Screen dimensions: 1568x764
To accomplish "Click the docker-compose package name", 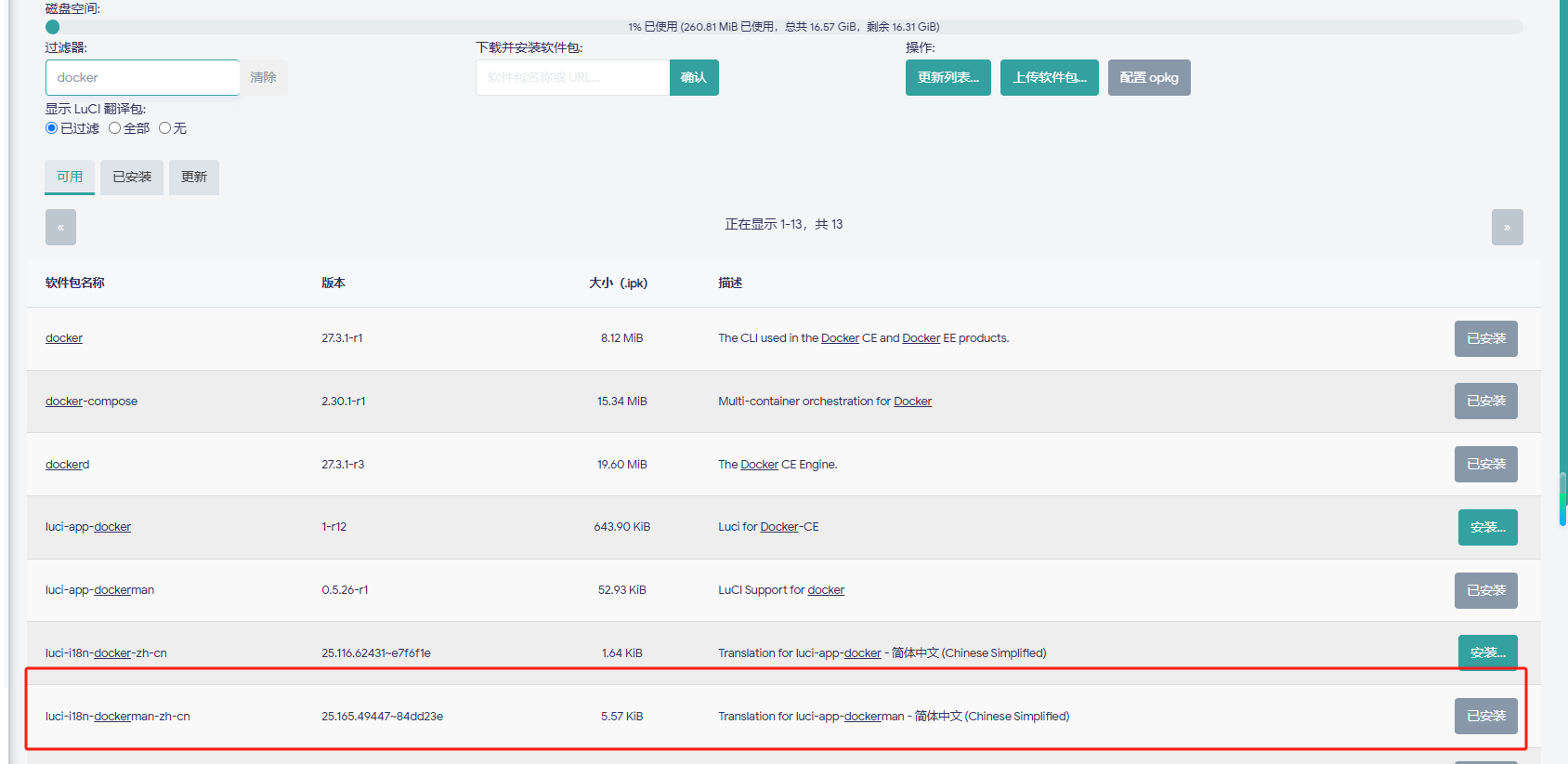I will click(x=91, y=402).
